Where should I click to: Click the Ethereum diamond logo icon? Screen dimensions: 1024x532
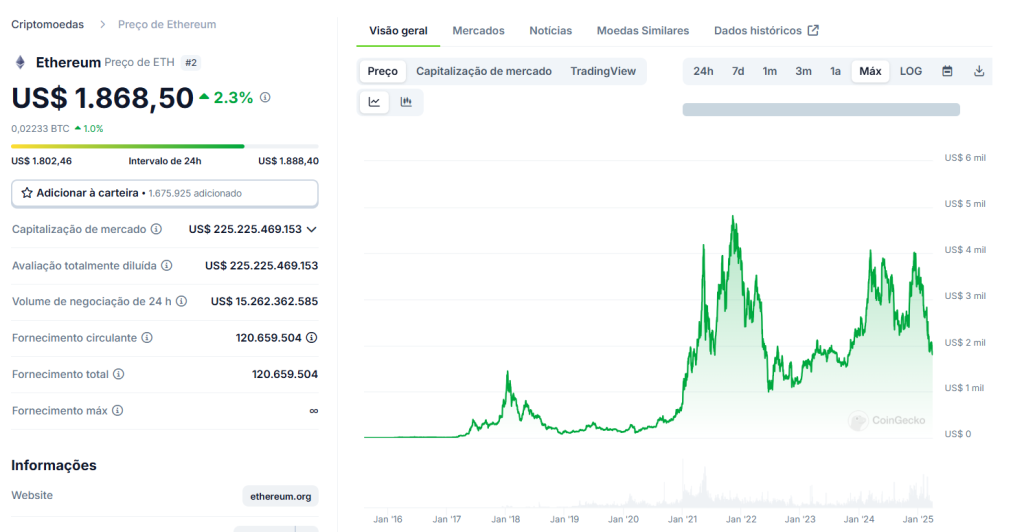click(20, 63)
